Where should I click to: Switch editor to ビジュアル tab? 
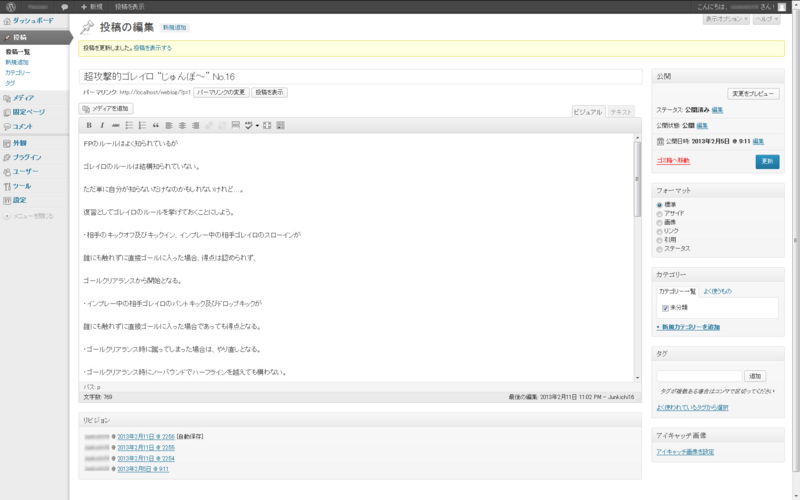pyautogui.click(x=588, y=112)
